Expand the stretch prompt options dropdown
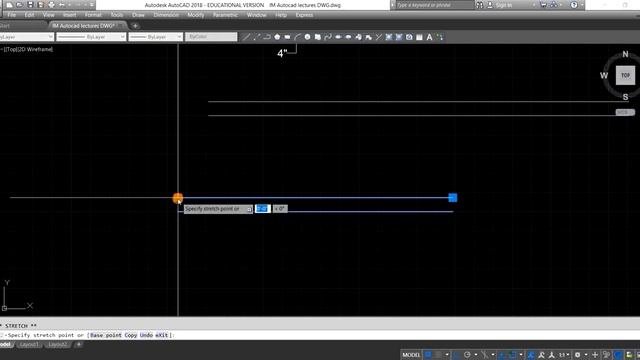 click(249, 209)
